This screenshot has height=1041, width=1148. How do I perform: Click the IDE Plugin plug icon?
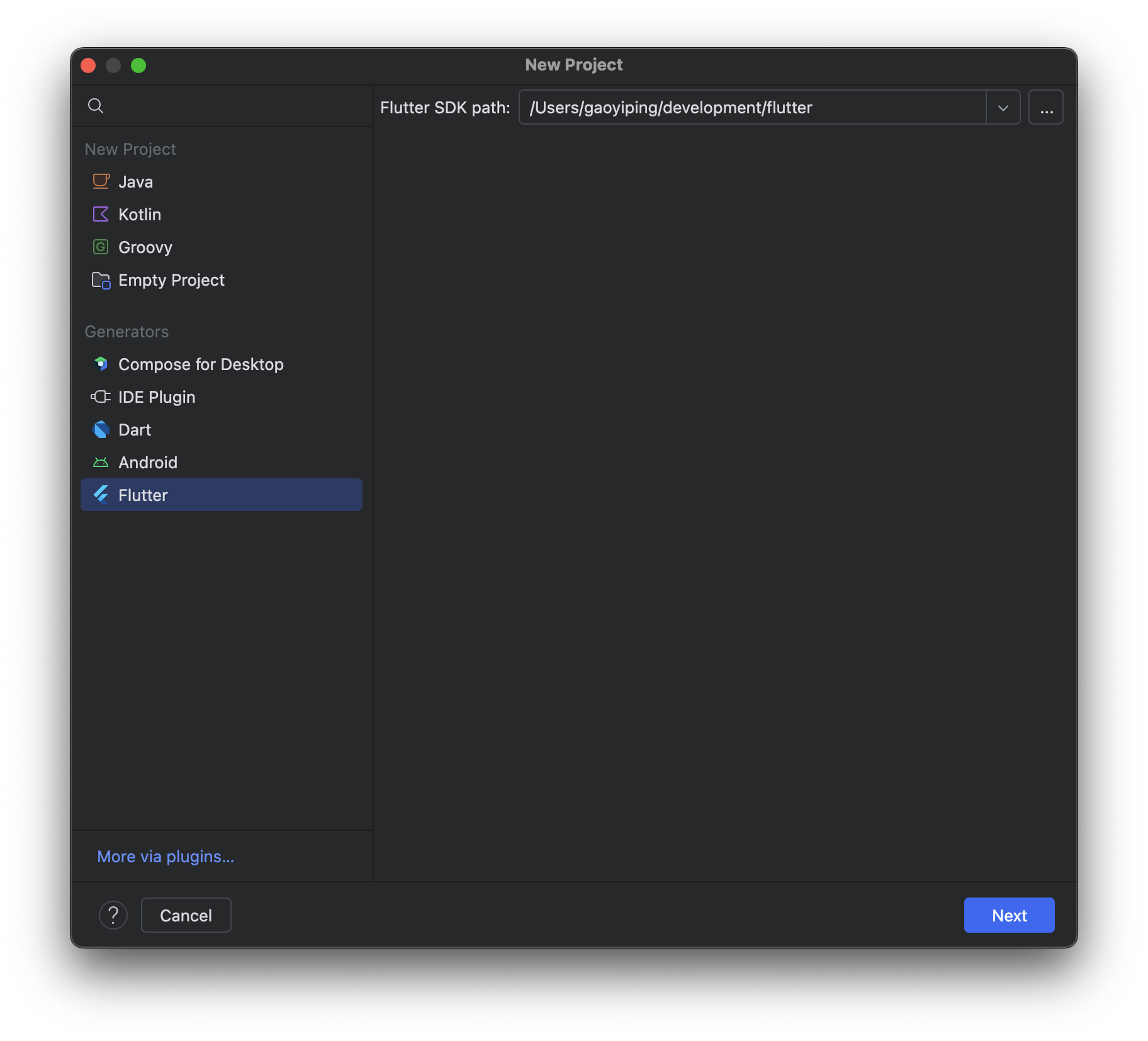101,397
